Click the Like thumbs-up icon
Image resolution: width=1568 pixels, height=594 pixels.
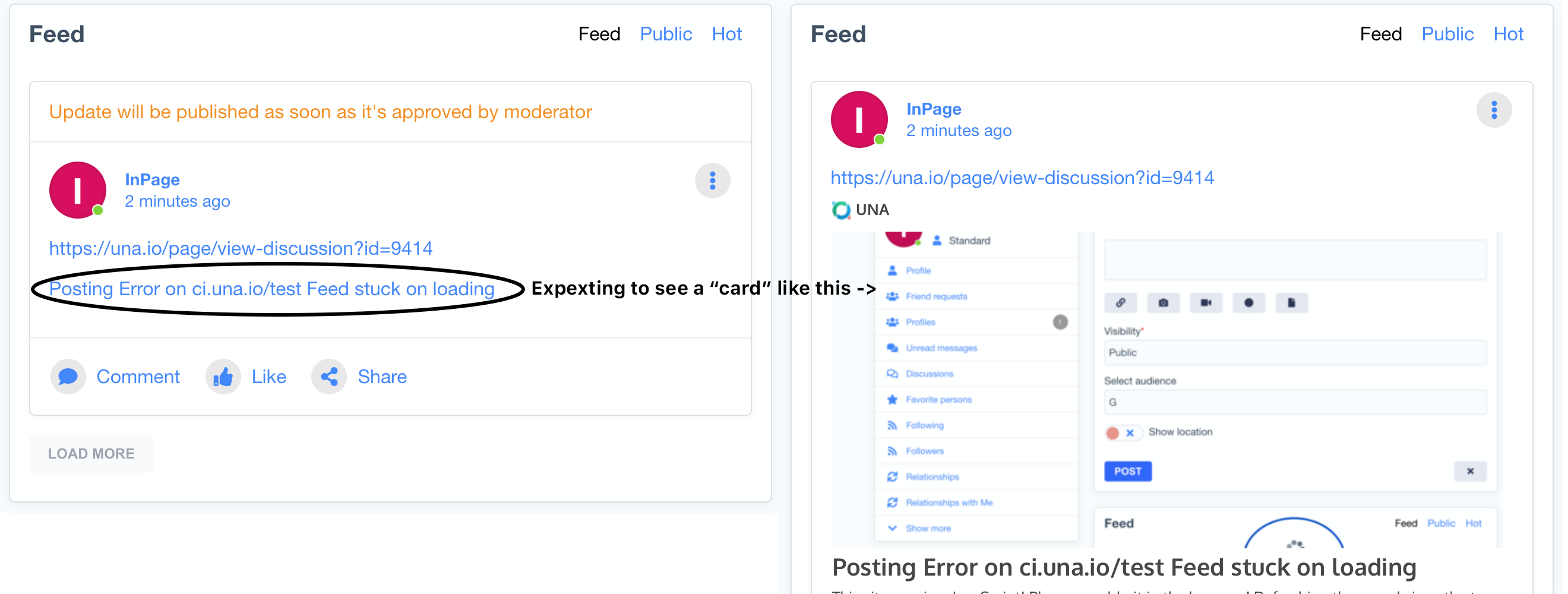pos(223,377)
